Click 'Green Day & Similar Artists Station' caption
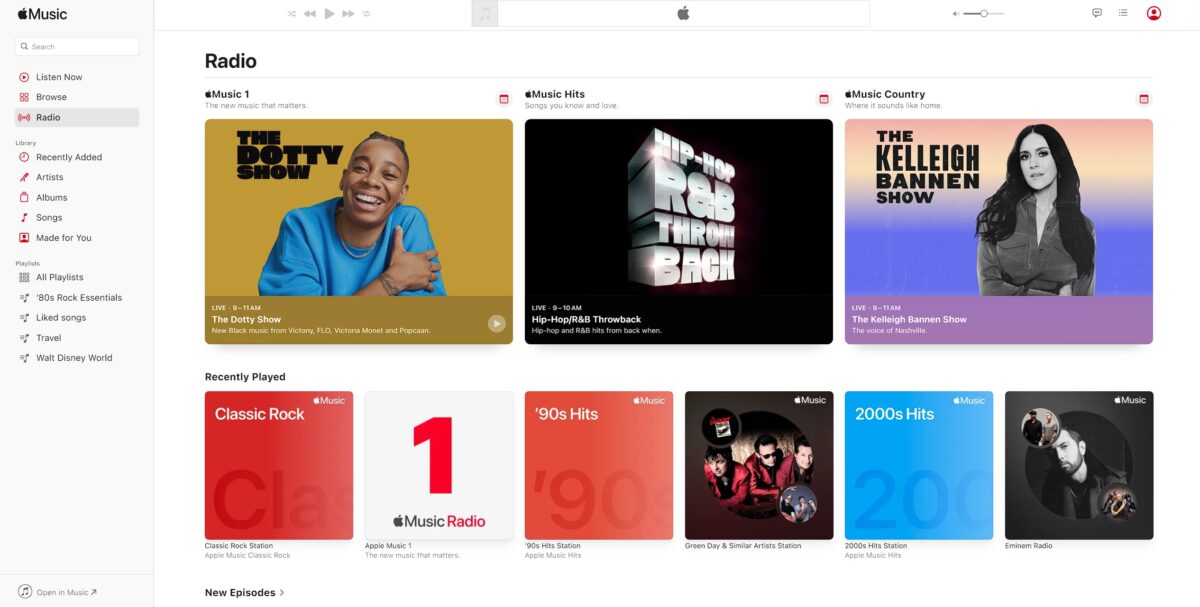Viewport: 1200px width, 607px height. click(743, 546)
